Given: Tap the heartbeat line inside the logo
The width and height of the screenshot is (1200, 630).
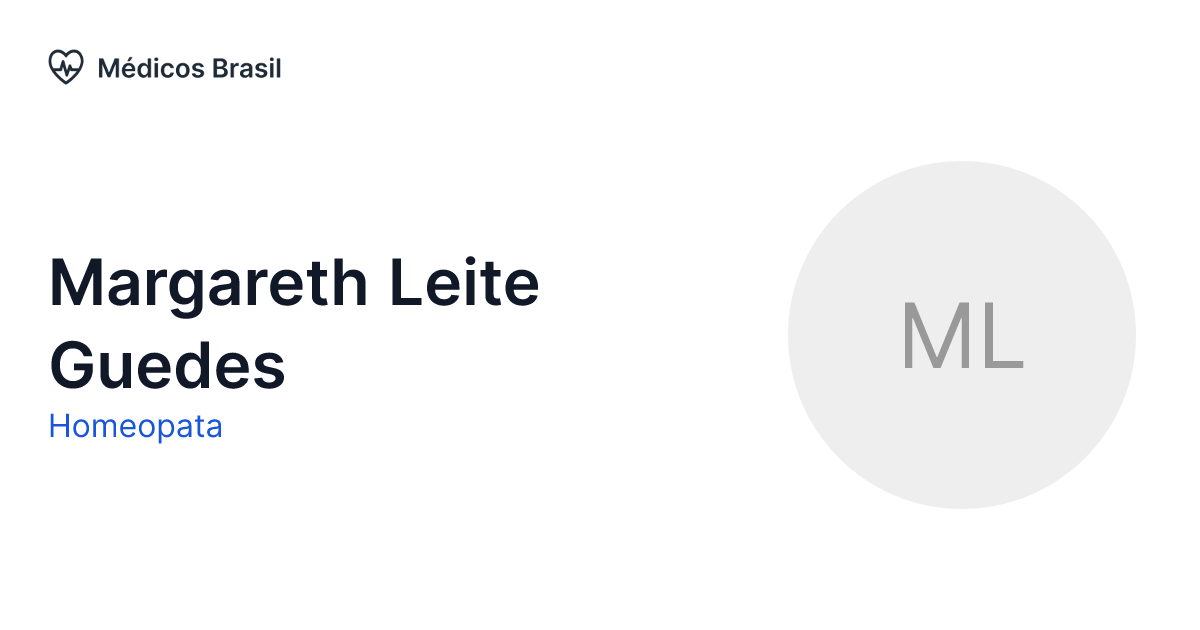Looking at the screenshot, I should pos(66,68).
